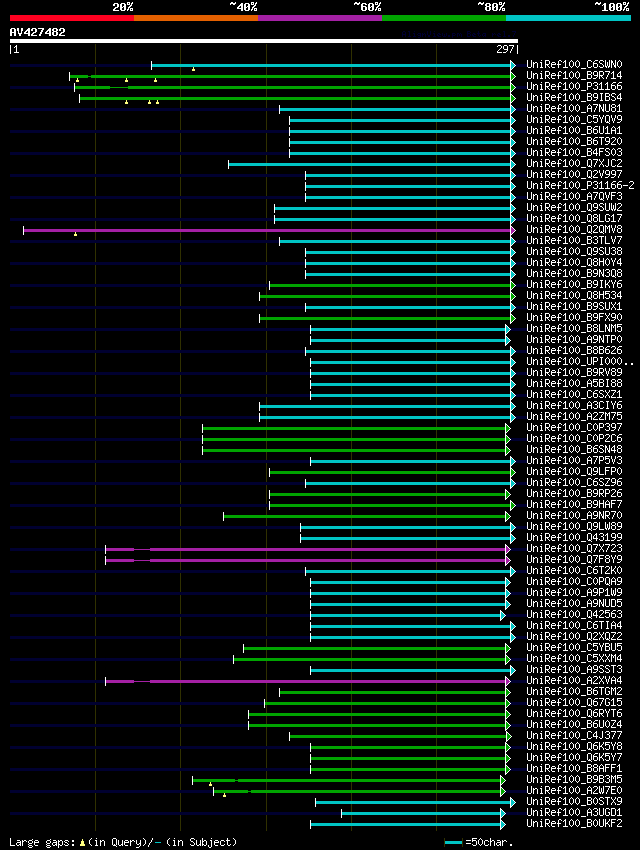Image resolution: width=640 pixels, height=850 pixels.
Task: Click the green alignment bar for C0P2C6
Action: [357, 440]
